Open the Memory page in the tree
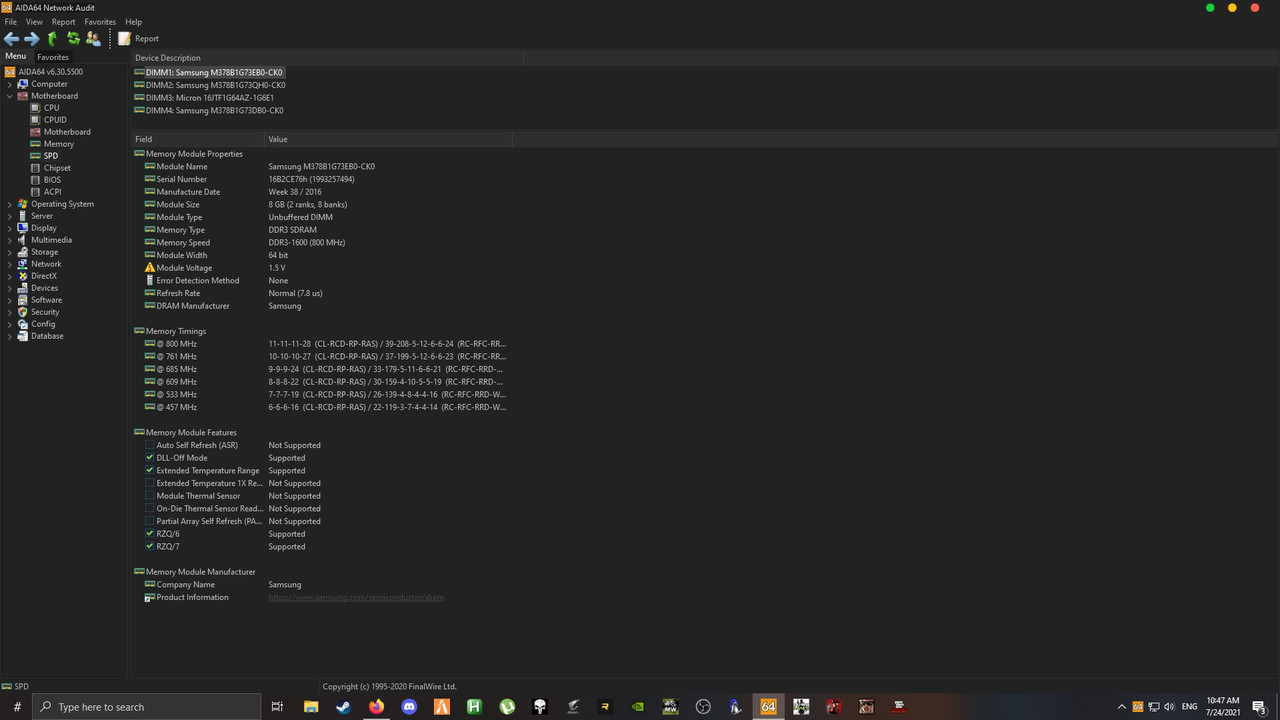This screenshot has width=1280, height=720. coord(58,144)
